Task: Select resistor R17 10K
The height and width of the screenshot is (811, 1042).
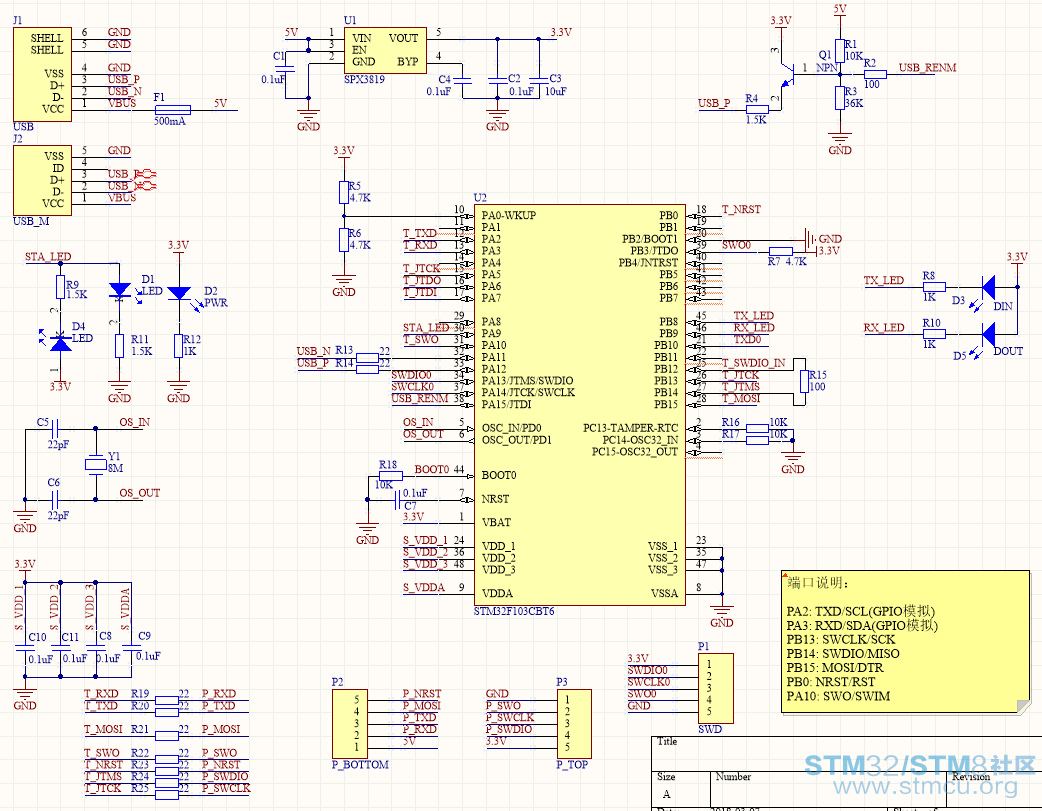Action: pos(757,440)
